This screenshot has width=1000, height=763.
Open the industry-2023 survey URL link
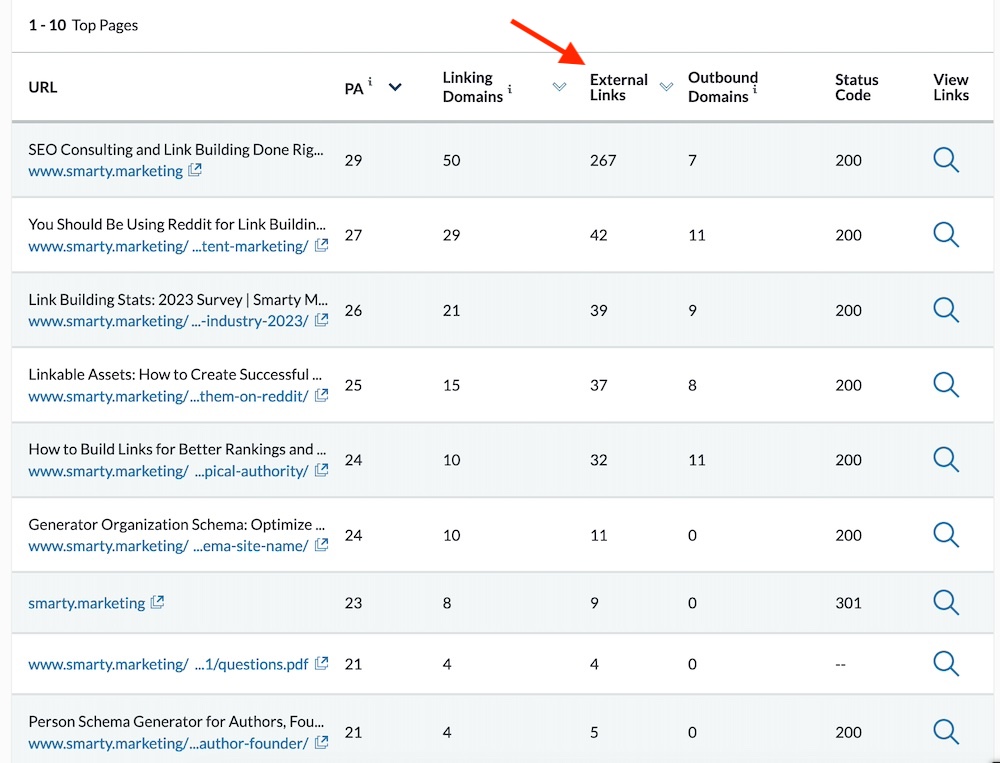pos(168,321)
